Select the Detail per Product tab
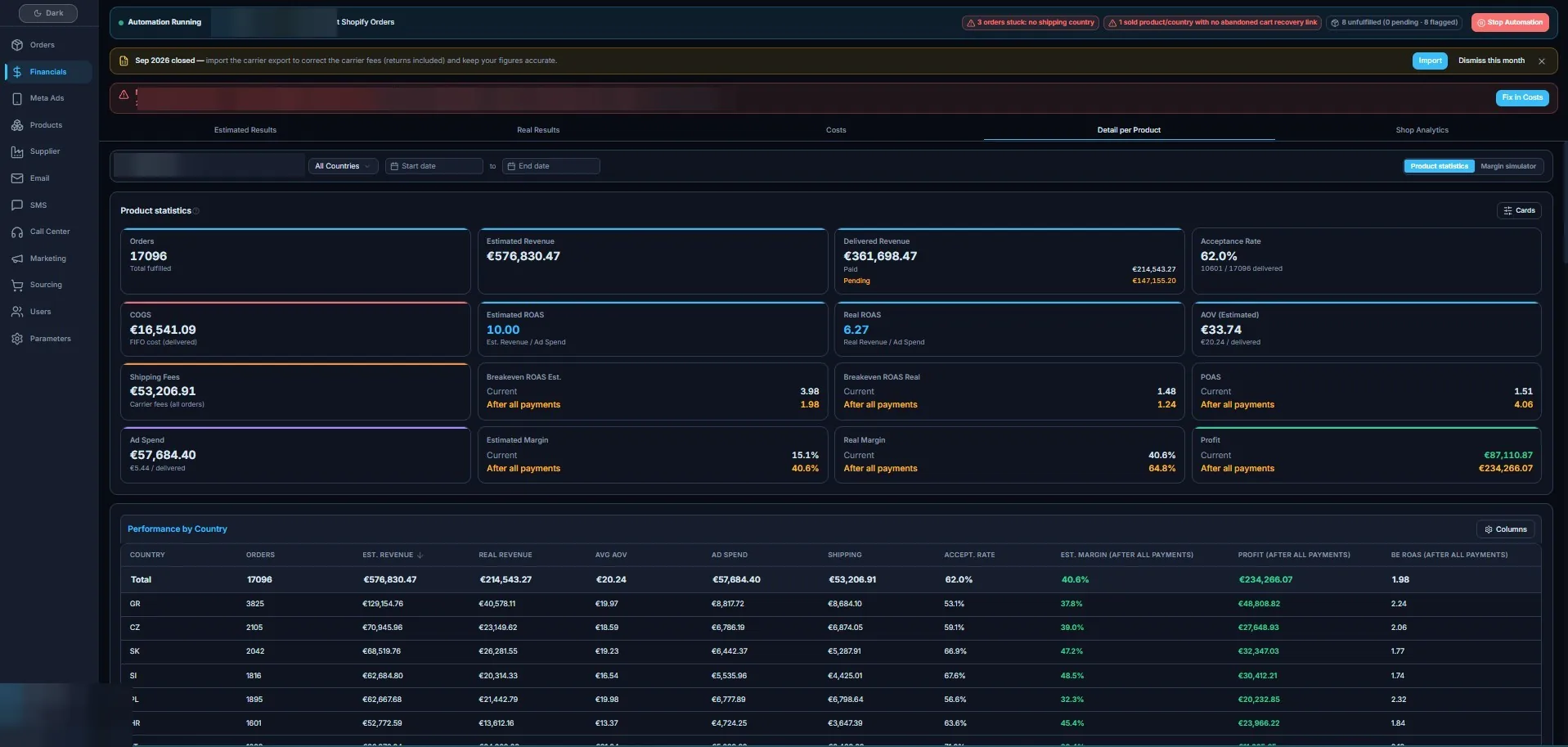1568x747 pixels. tap(1129, 130)
